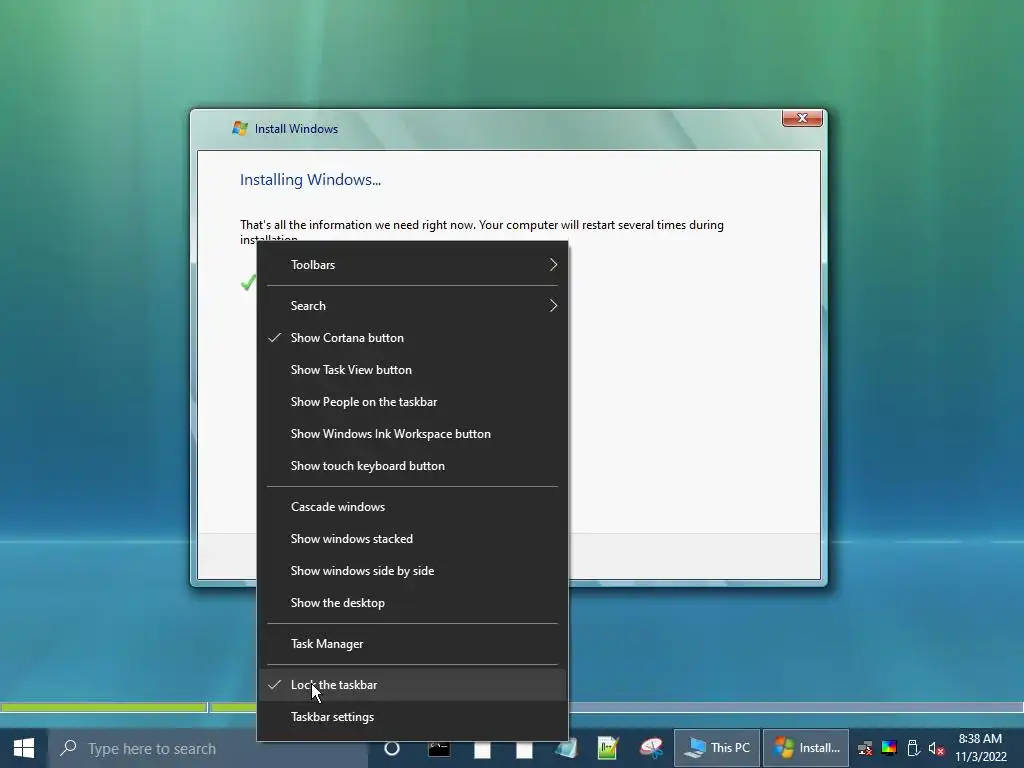This screenshot has height=768, width=1024.
Task: Switch to This PC taskbar window
Action: 717,748
